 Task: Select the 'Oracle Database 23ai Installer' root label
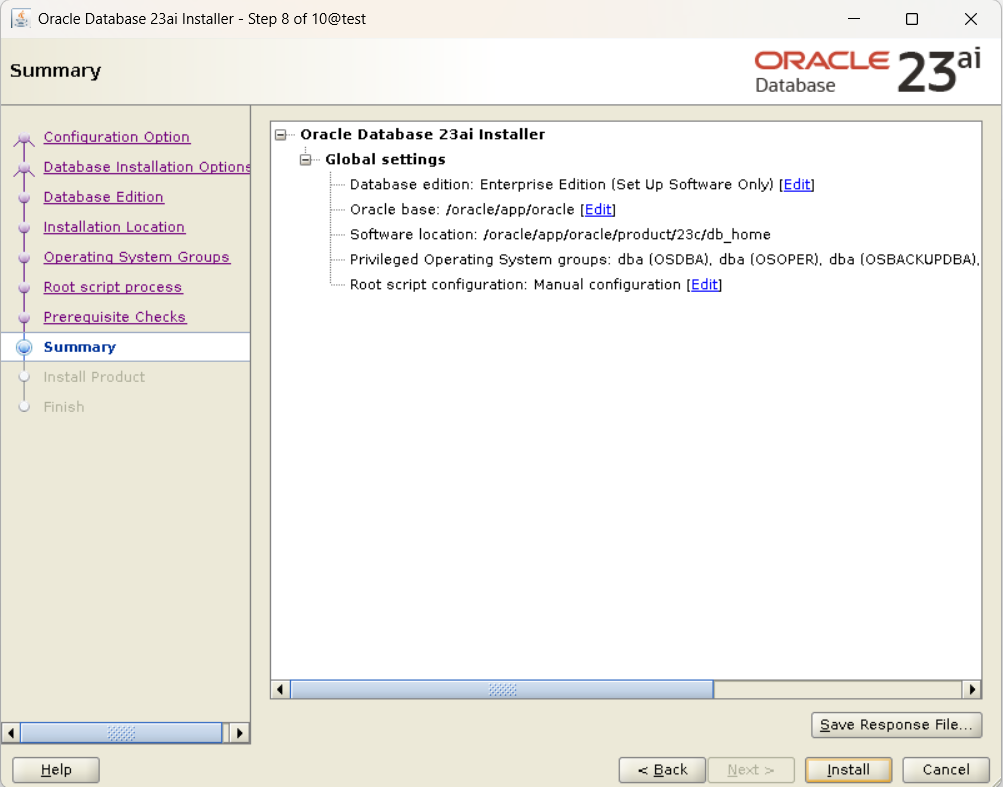tap(422, 134)
